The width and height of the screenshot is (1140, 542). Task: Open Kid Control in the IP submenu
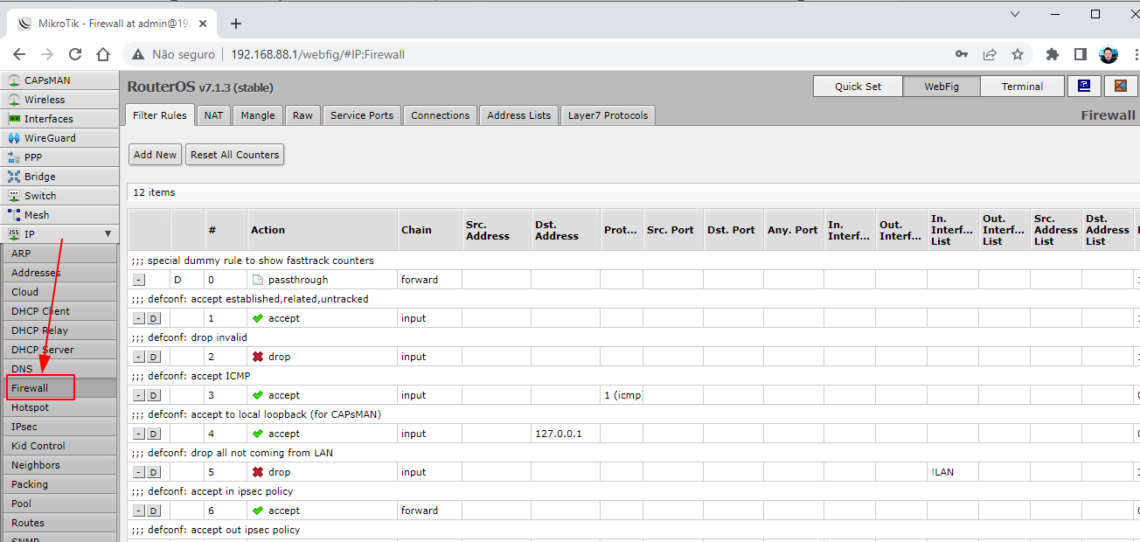60,446
